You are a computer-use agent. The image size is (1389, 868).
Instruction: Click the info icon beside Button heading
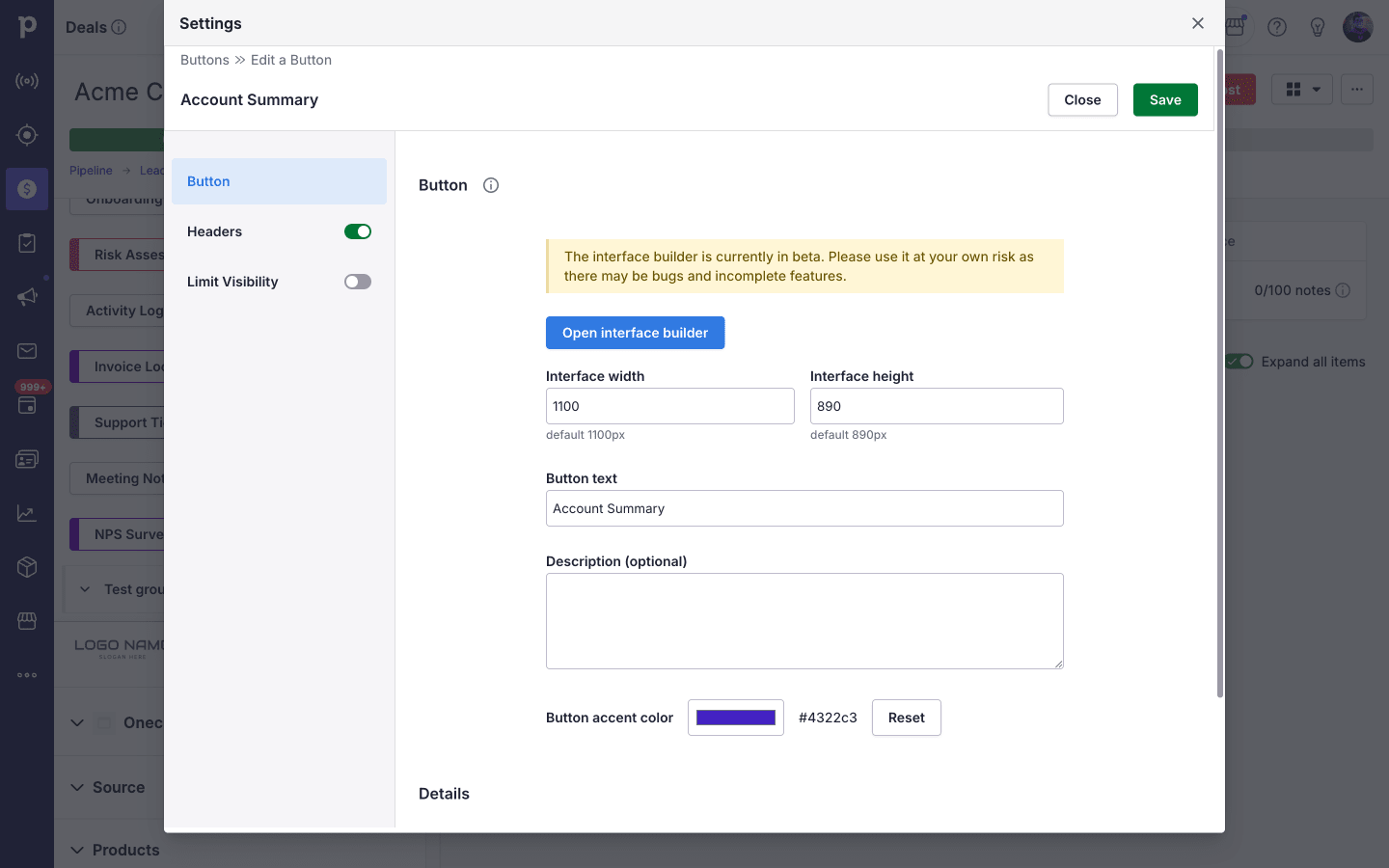[x=491, y=185]
